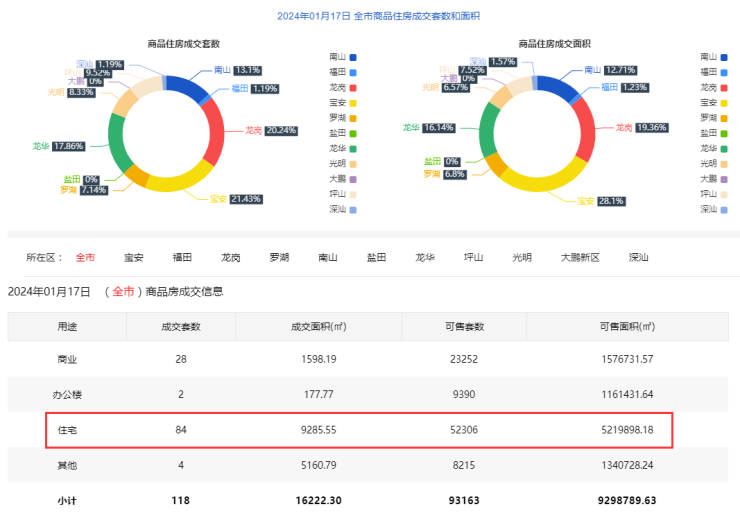Viewport: 740px width, 518px height.
Task: Select the 南山 district tab
Action: click(x=328, y=257)
